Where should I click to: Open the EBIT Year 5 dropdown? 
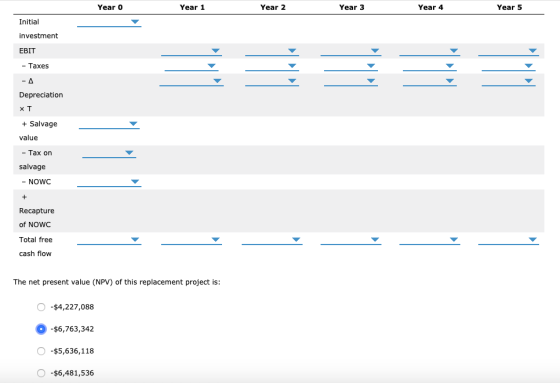508,51
